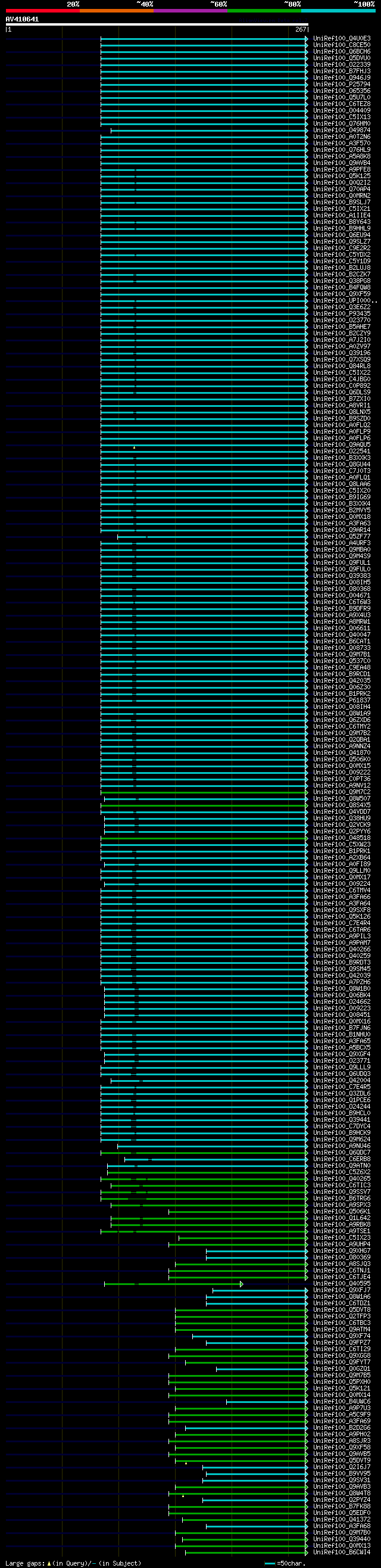Click label UniRef100_B6CWI4
381x1568 pixels.
point(342,1552)
